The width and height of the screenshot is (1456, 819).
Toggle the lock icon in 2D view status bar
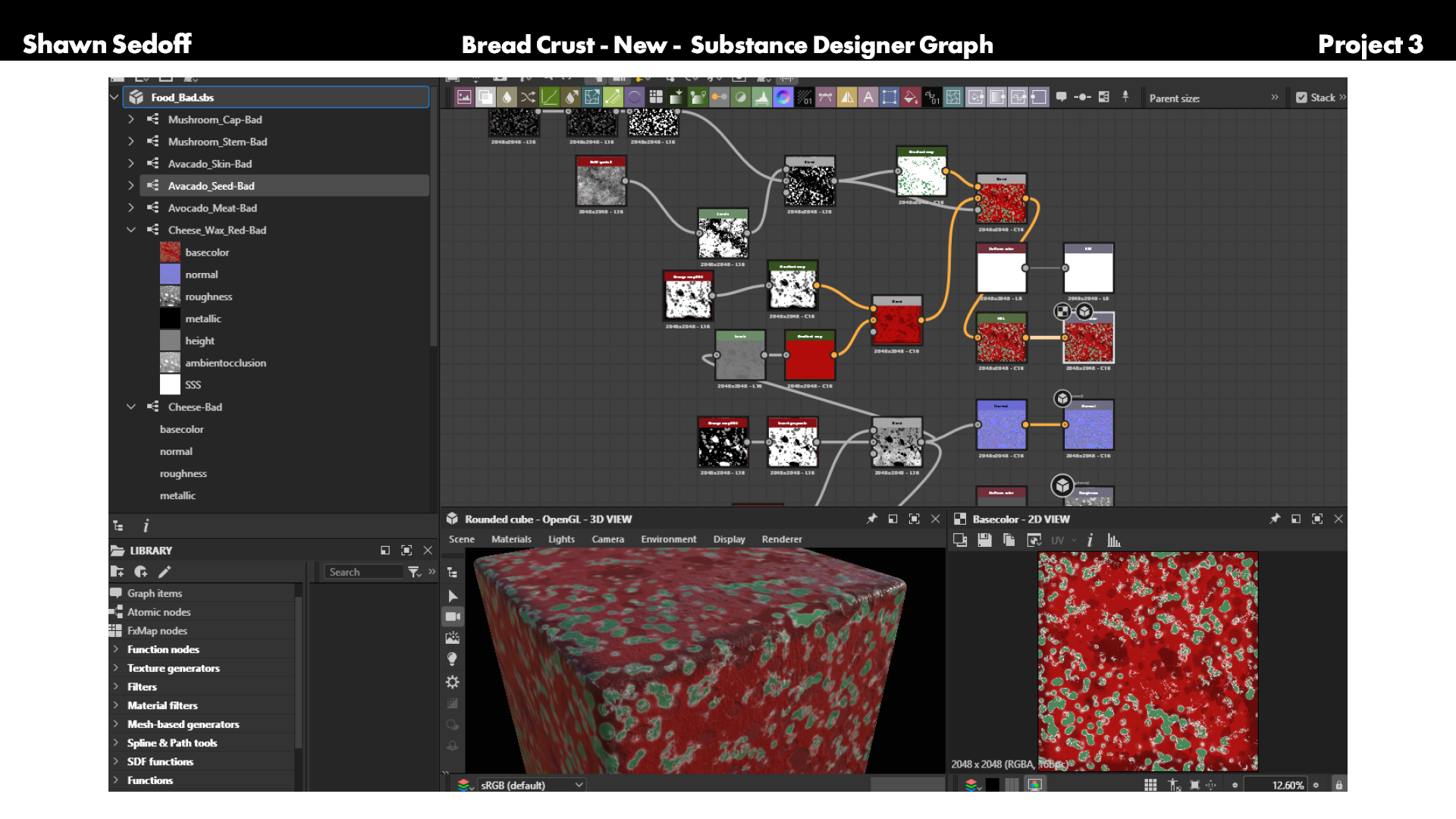point(1338,785)
